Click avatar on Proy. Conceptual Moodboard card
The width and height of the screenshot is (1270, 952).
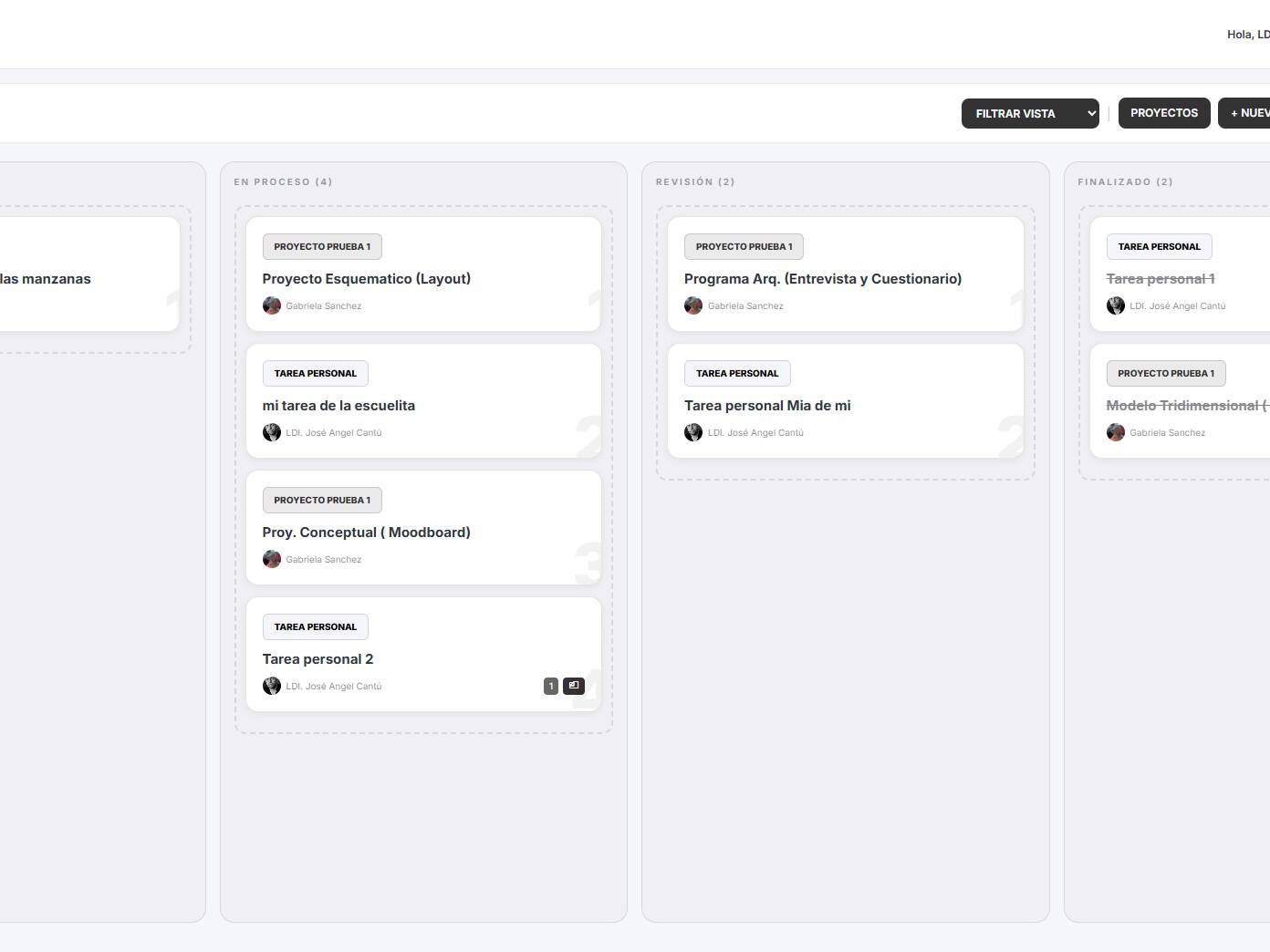[x=272, y=559]
